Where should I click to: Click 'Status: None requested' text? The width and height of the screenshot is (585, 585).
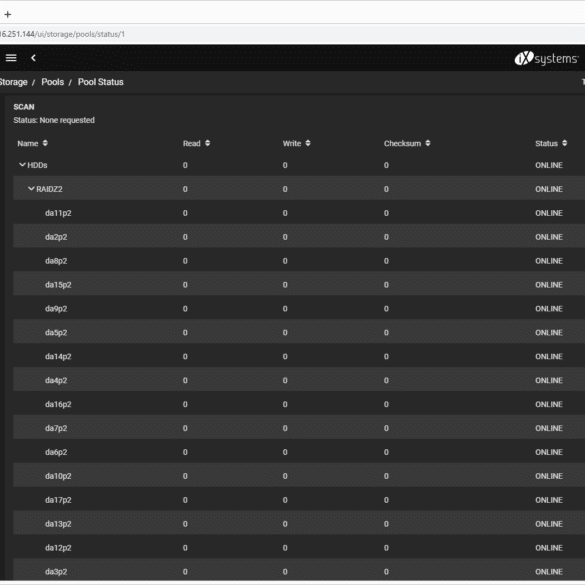54,120
